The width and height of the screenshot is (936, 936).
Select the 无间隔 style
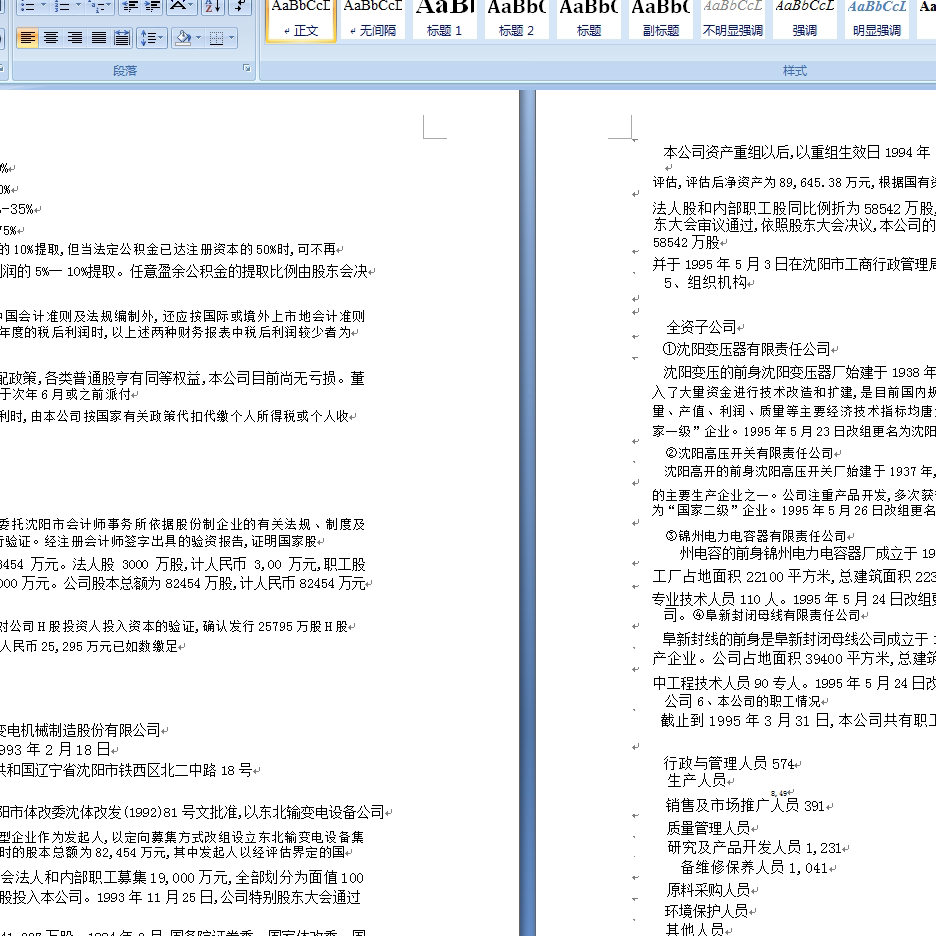point(372,19)
